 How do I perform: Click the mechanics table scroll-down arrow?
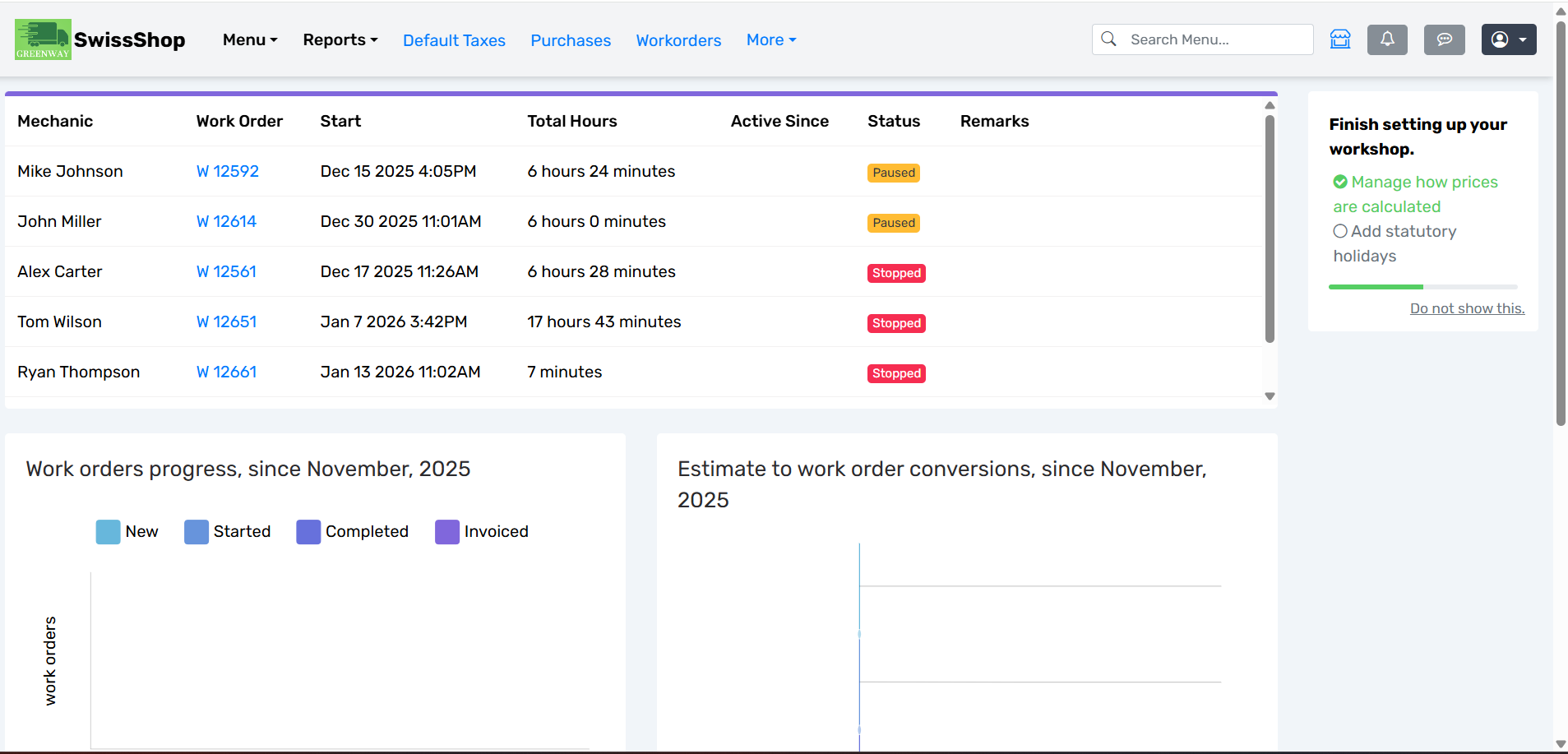point(1270,396)
